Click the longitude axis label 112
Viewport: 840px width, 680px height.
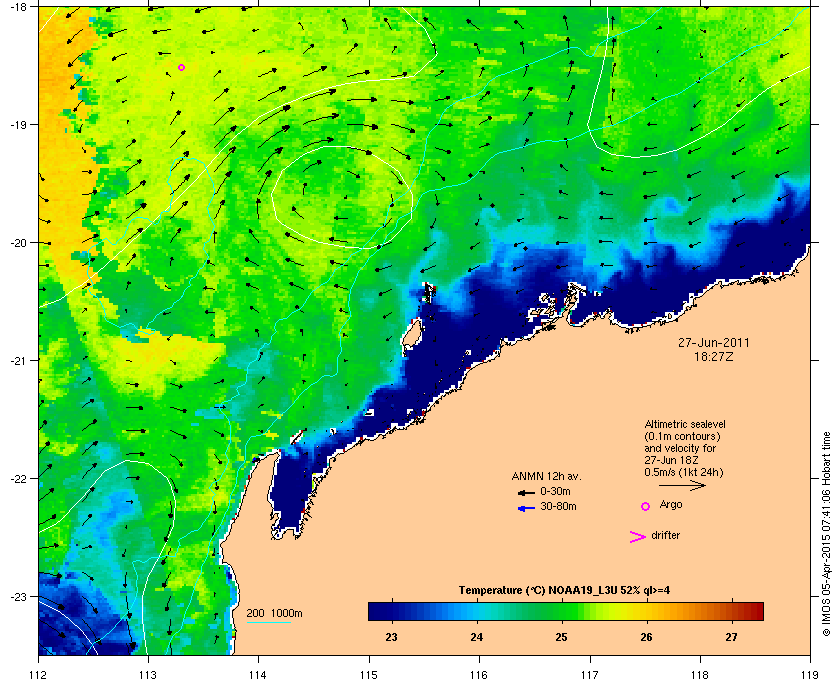point(38,674)
